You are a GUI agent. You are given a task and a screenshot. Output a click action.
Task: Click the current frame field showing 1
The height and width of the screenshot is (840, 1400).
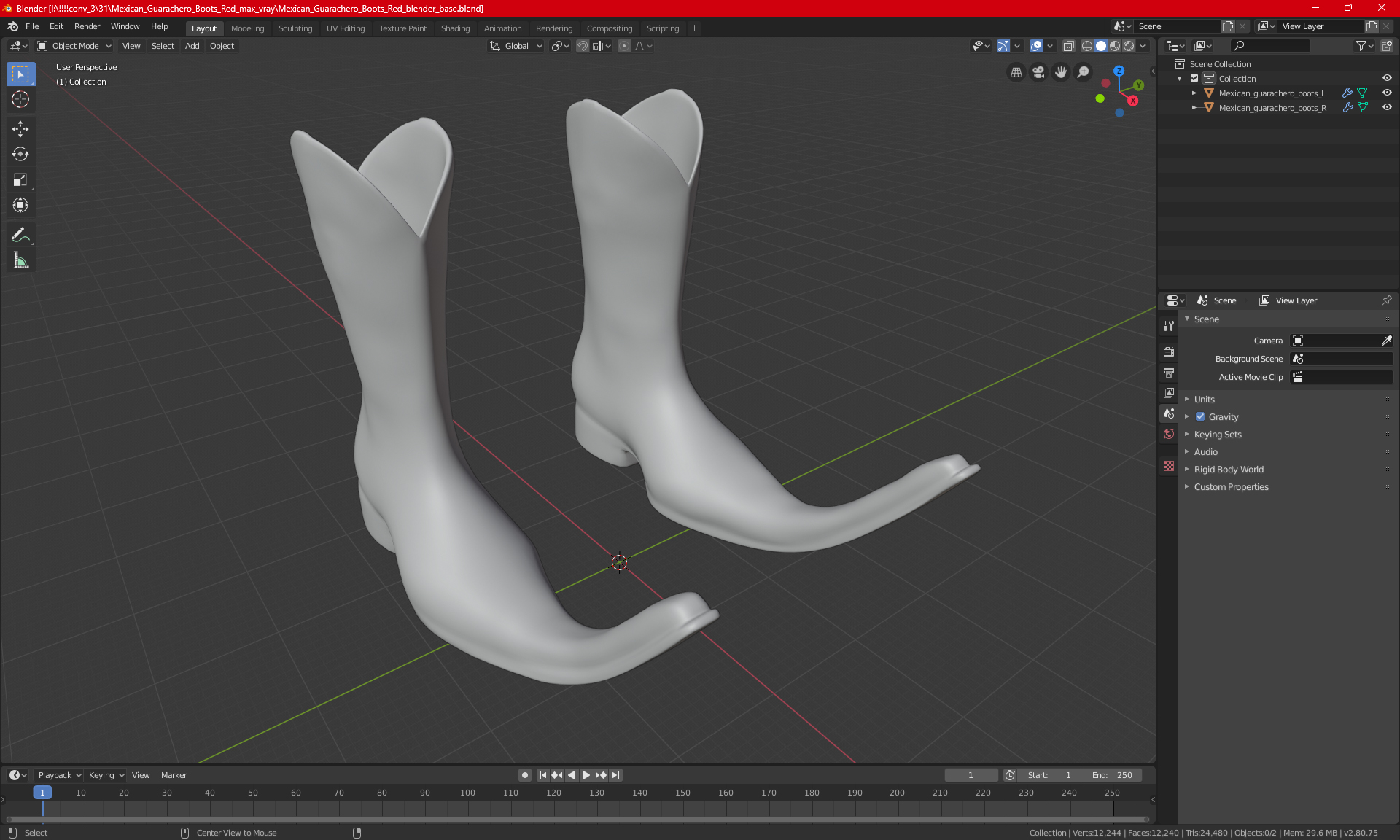pos(971,775)
